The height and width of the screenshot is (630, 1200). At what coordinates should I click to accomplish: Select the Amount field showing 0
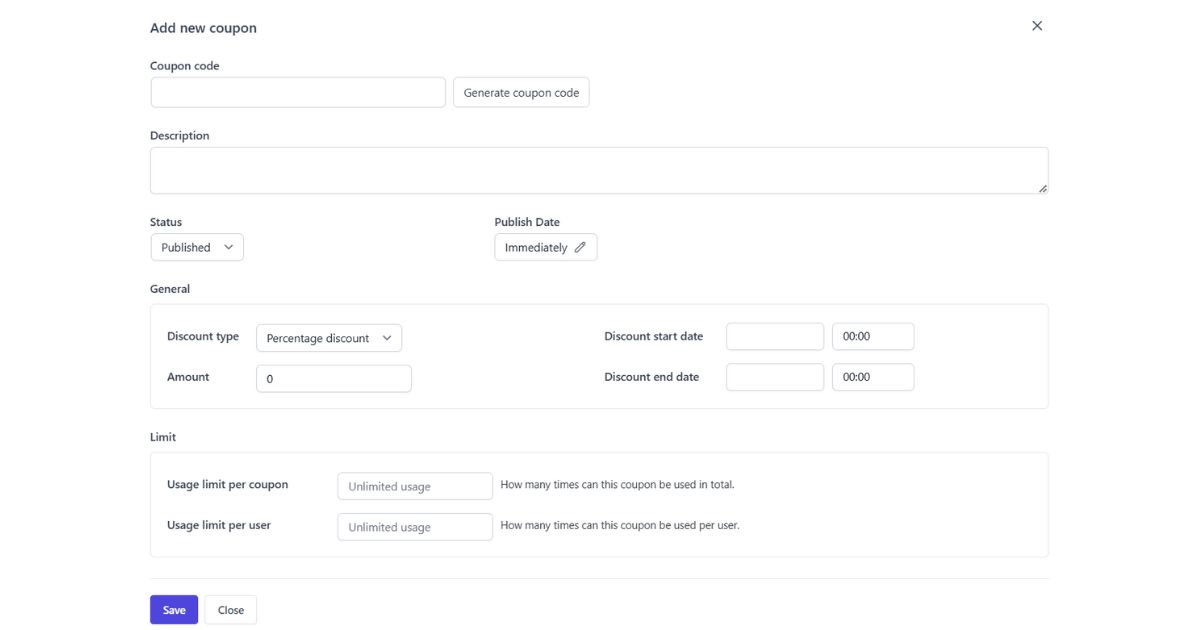click(335, 378)
